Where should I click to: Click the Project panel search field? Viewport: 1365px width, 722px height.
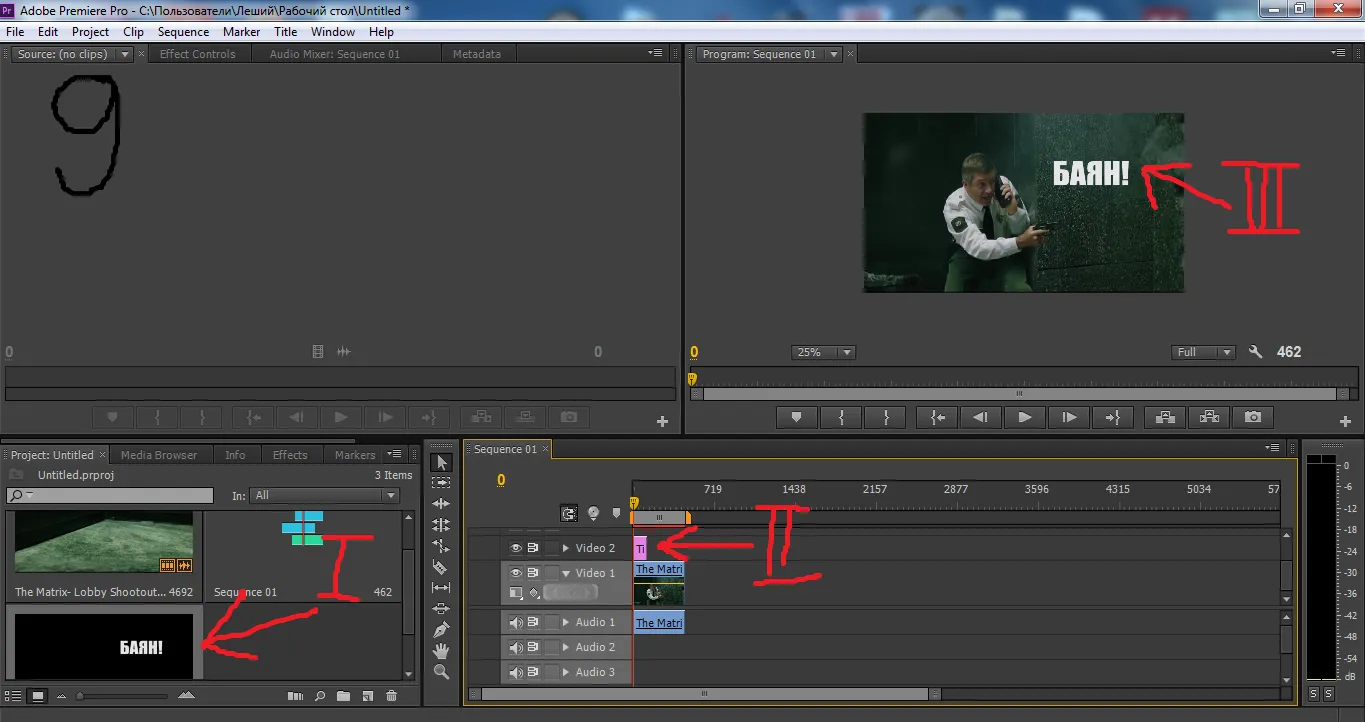tap(110, 495)
